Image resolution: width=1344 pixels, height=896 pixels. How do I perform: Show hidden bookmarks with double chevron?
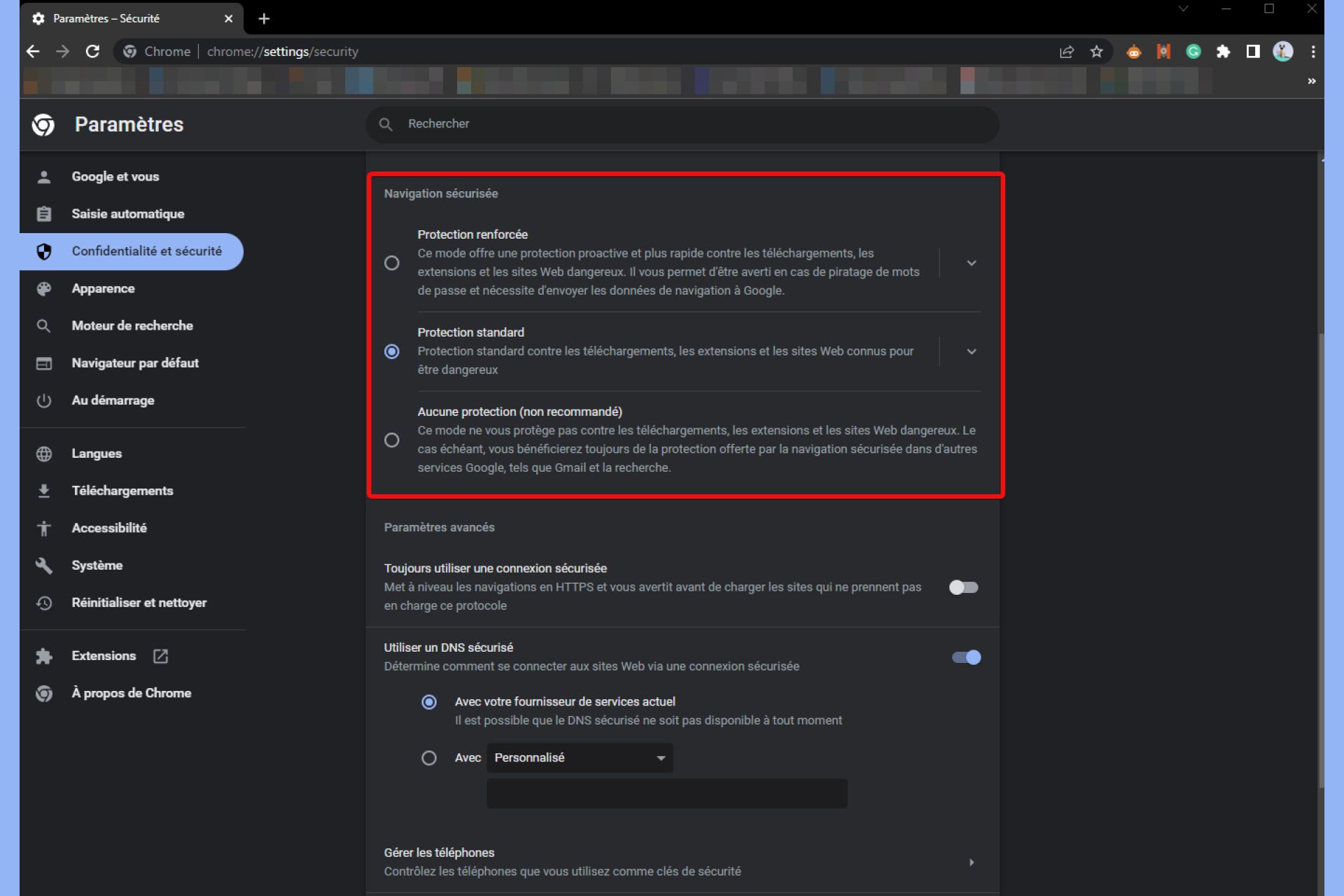[x=1312, y=81]
